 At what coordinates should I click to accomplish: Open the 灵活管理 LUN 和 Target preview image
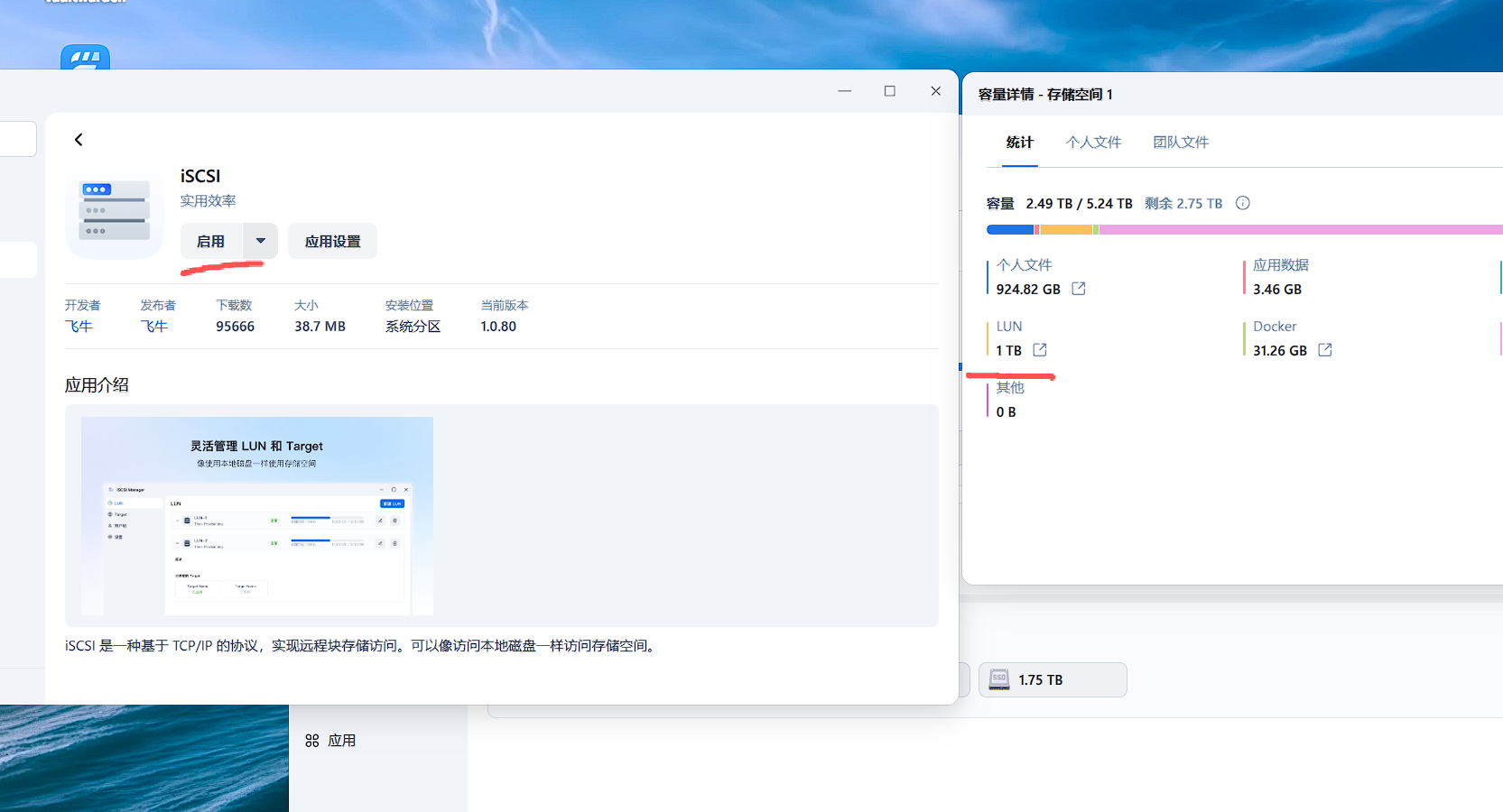point(257,516)
